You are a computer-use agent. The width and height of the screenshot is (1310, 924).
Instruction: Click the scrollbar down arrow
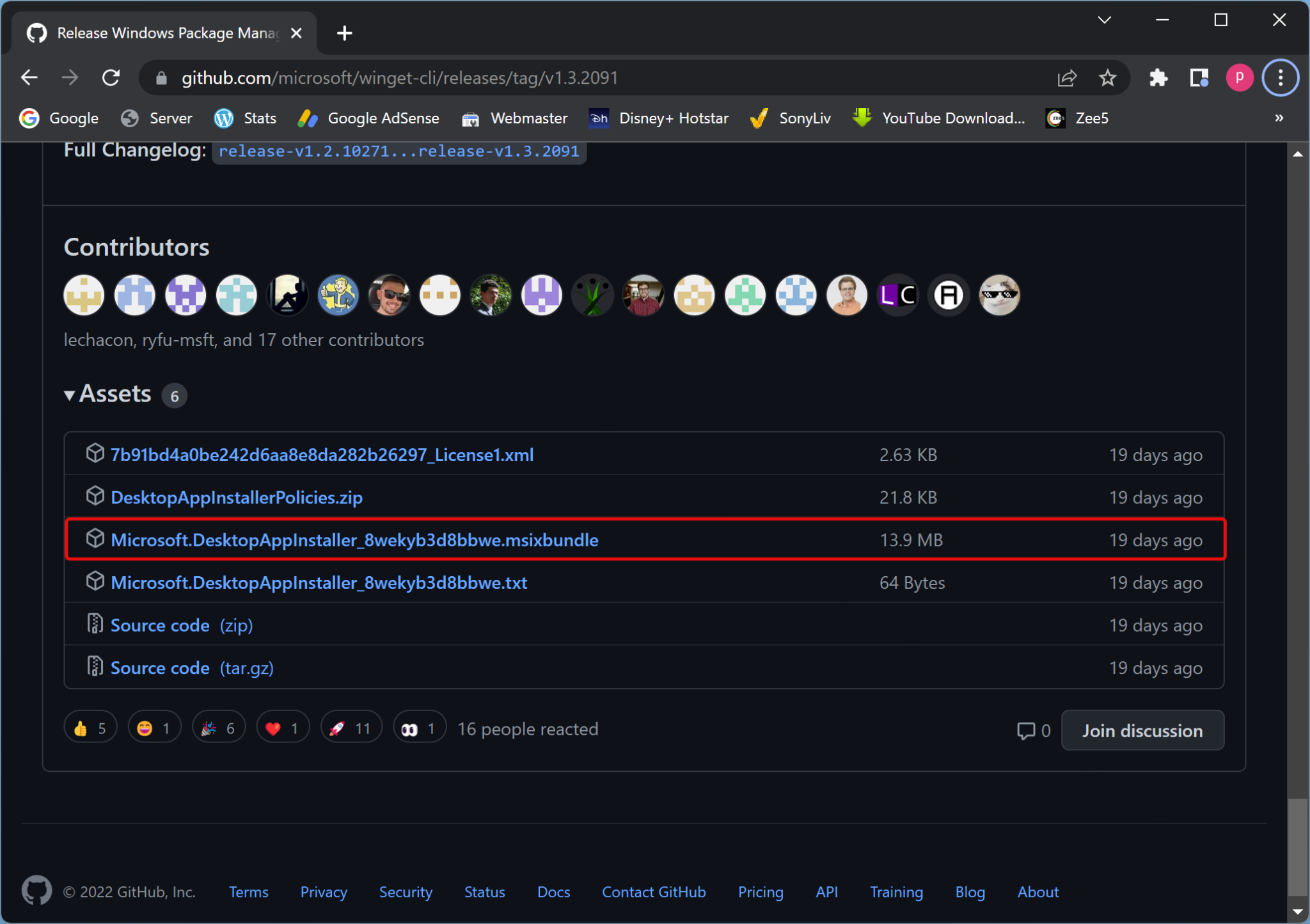1297,911
